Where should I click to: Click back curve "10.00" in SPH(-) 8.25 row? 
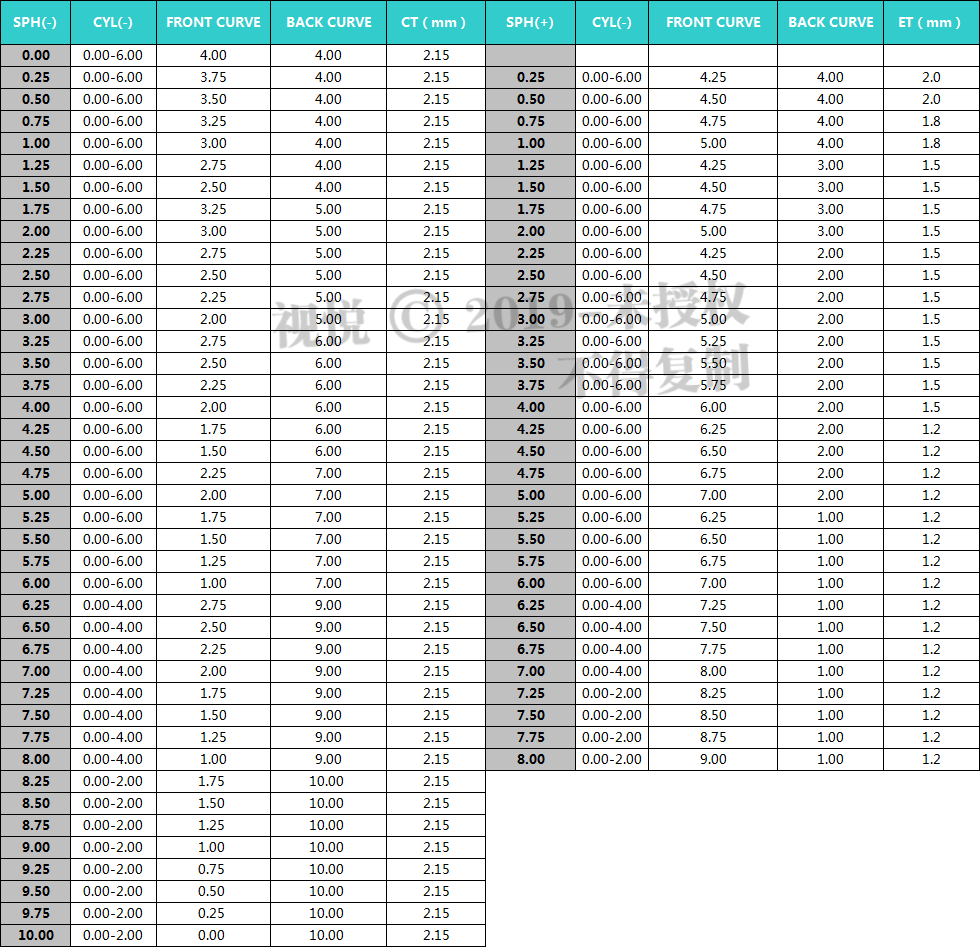coord(326,782)
